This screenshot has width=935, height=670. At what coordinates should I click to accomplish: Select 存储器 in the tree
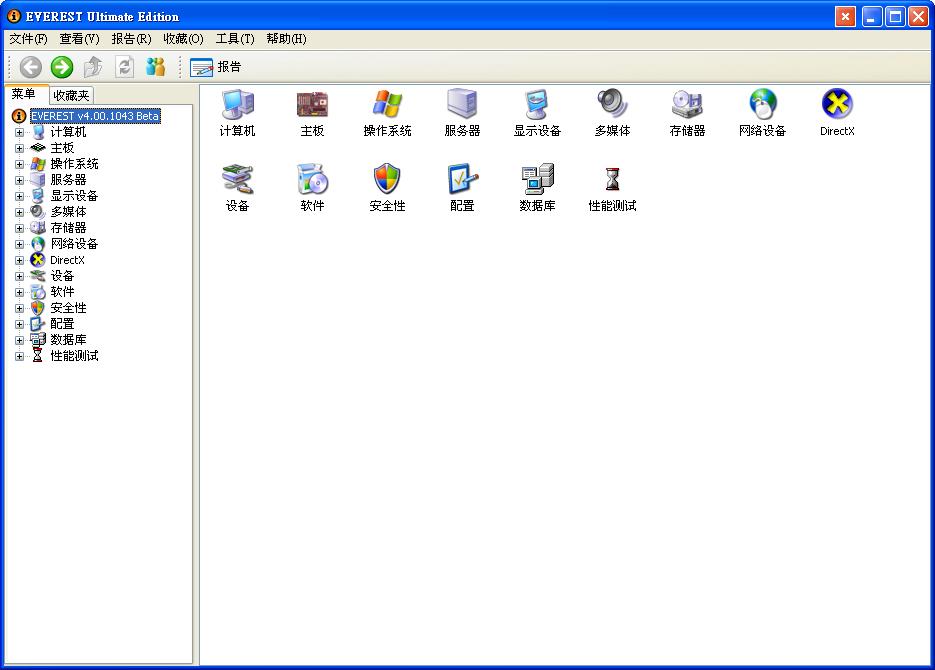[68, 228]
